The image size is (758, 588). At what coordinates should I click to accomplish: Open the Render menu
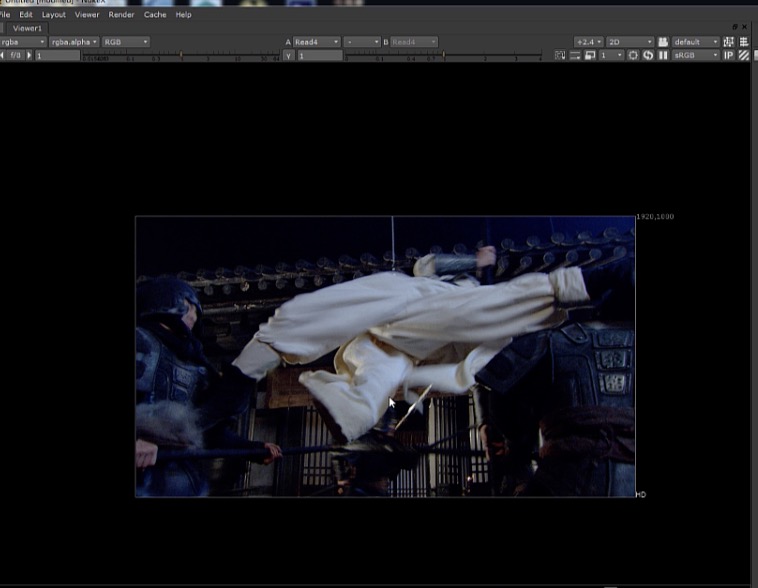121,15
